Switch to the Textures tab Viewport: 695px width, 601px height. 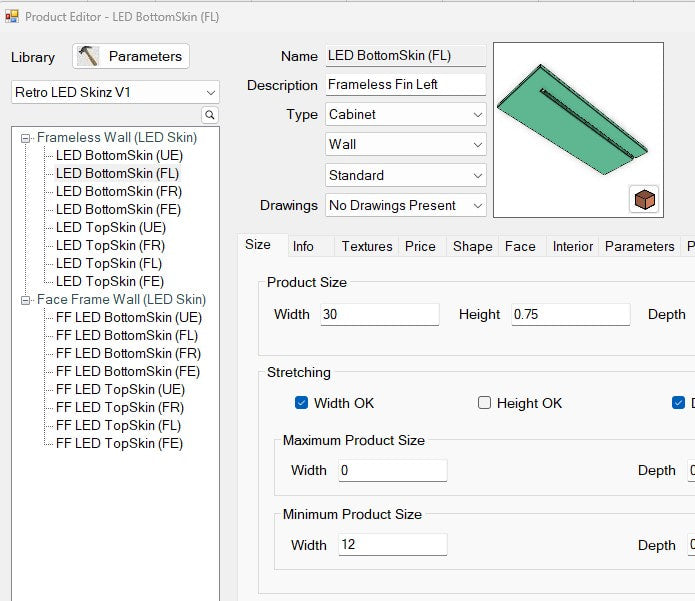(x=366, y=246)
